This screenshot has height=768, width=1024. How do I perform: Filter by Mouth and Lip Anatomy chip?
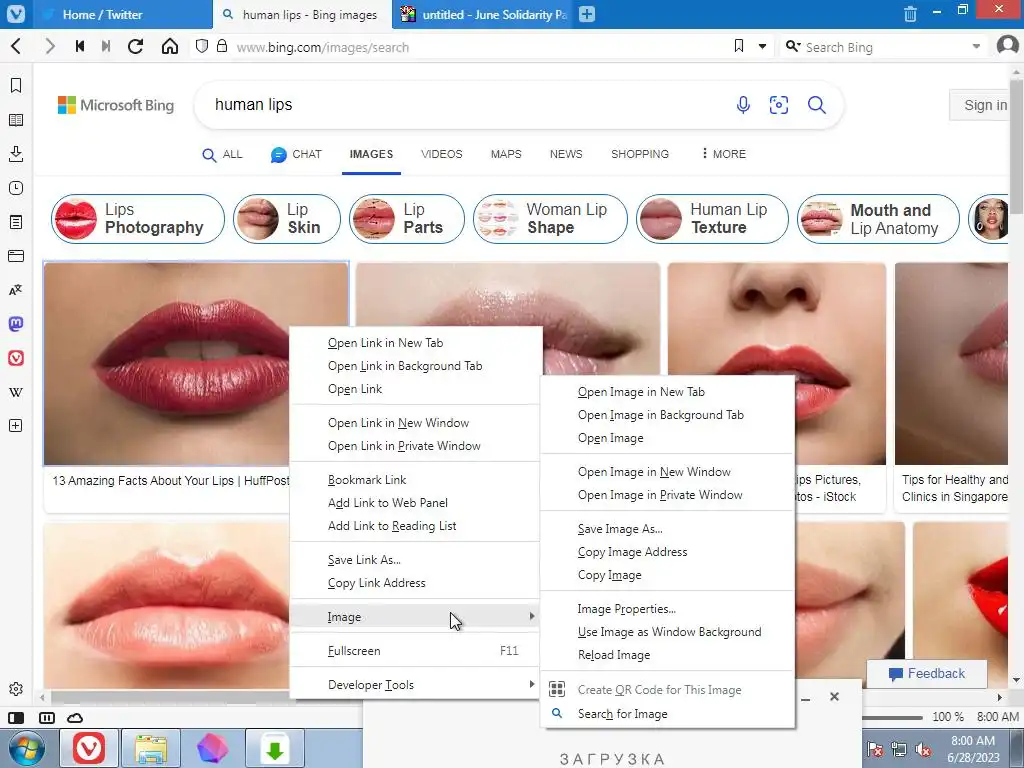pos(878,219)
